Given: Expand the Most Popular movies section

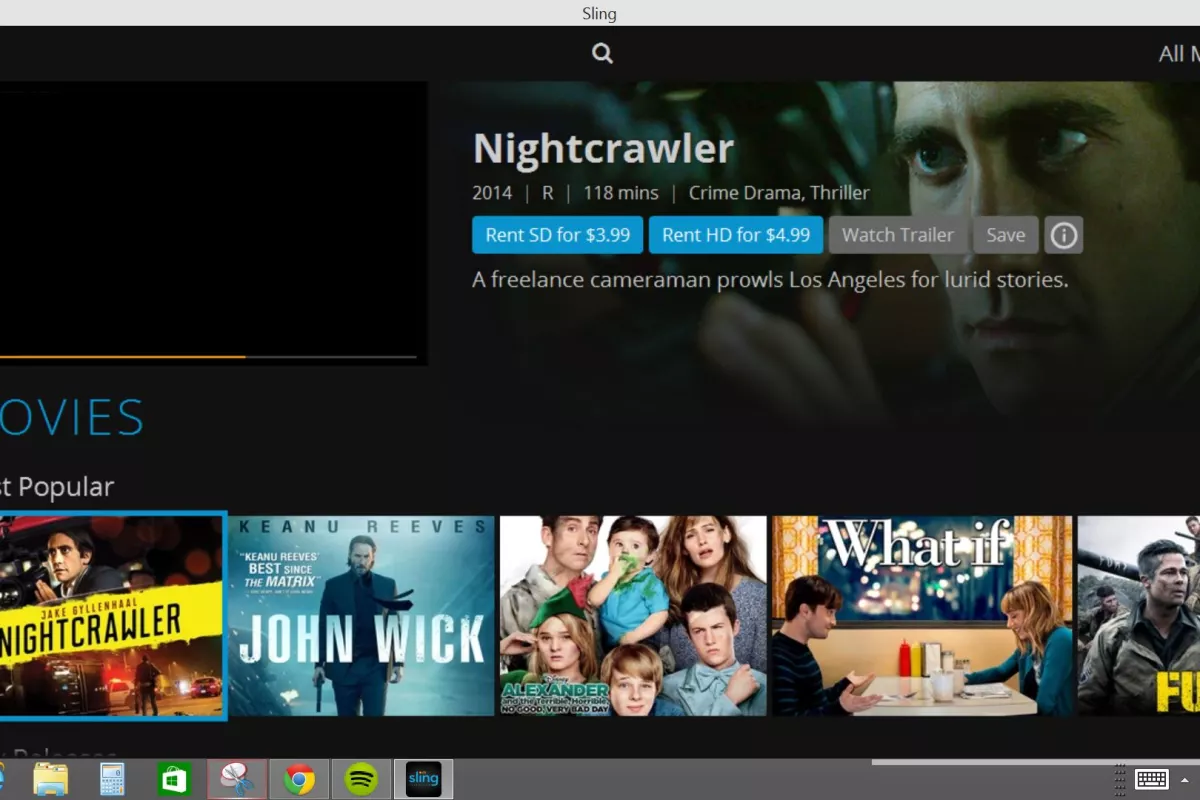Looking at the screenshot, I should 57,487.
